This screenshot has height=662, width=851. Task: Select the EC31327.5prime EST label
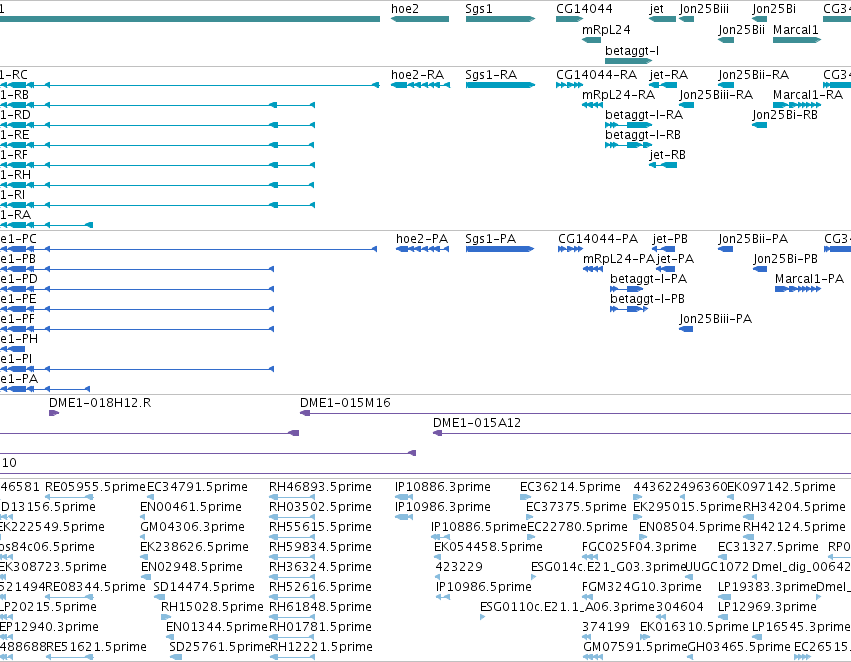pyautogui.click(x=768, y=547)
